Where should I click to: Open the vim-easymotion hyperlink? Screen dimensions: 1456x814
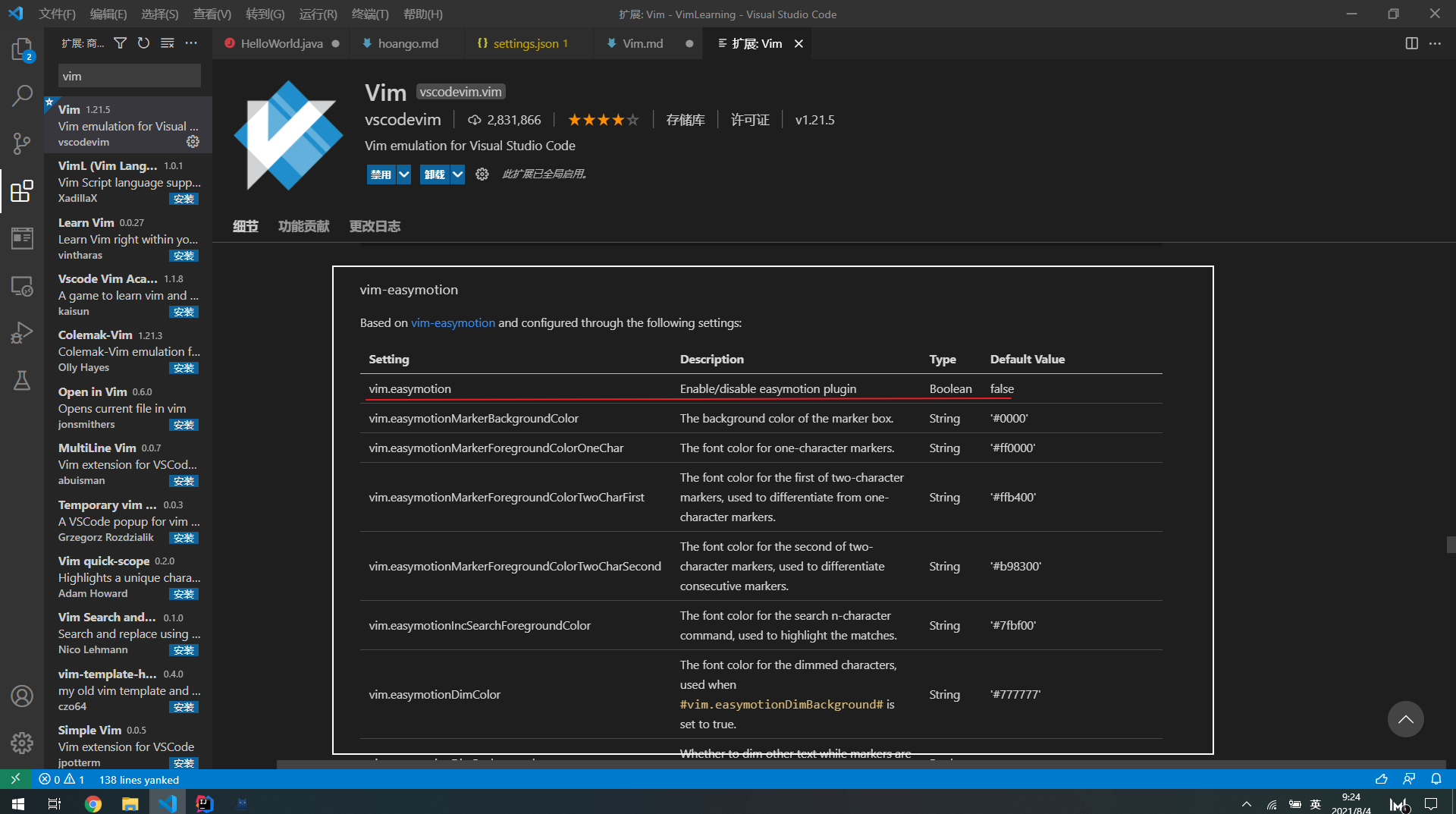453,322
